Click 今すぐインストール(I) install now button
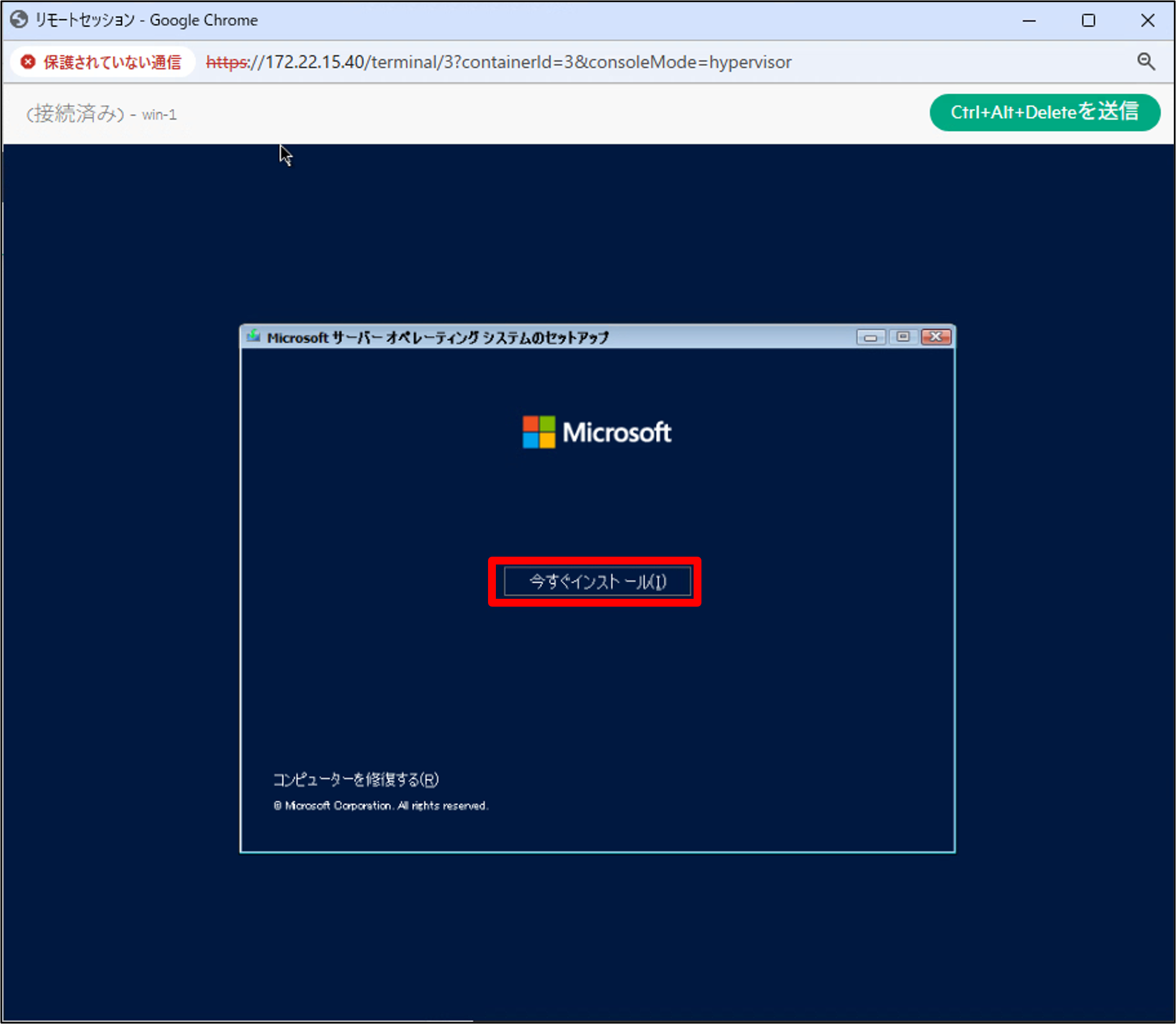Screen dimensions: 1176x1024 pos(597,582)
